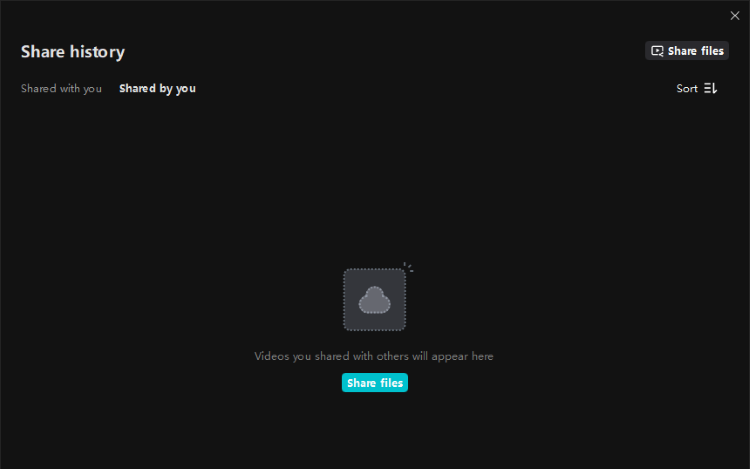
Task: Switch to Shared with you tab
Action: (x=61, y=88)
